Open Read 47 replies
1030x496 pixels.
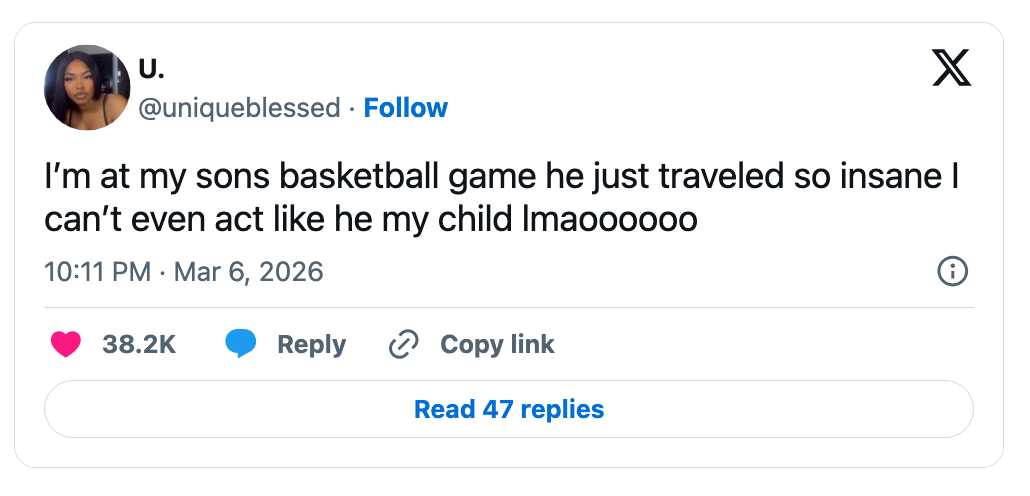pos(509,409)
